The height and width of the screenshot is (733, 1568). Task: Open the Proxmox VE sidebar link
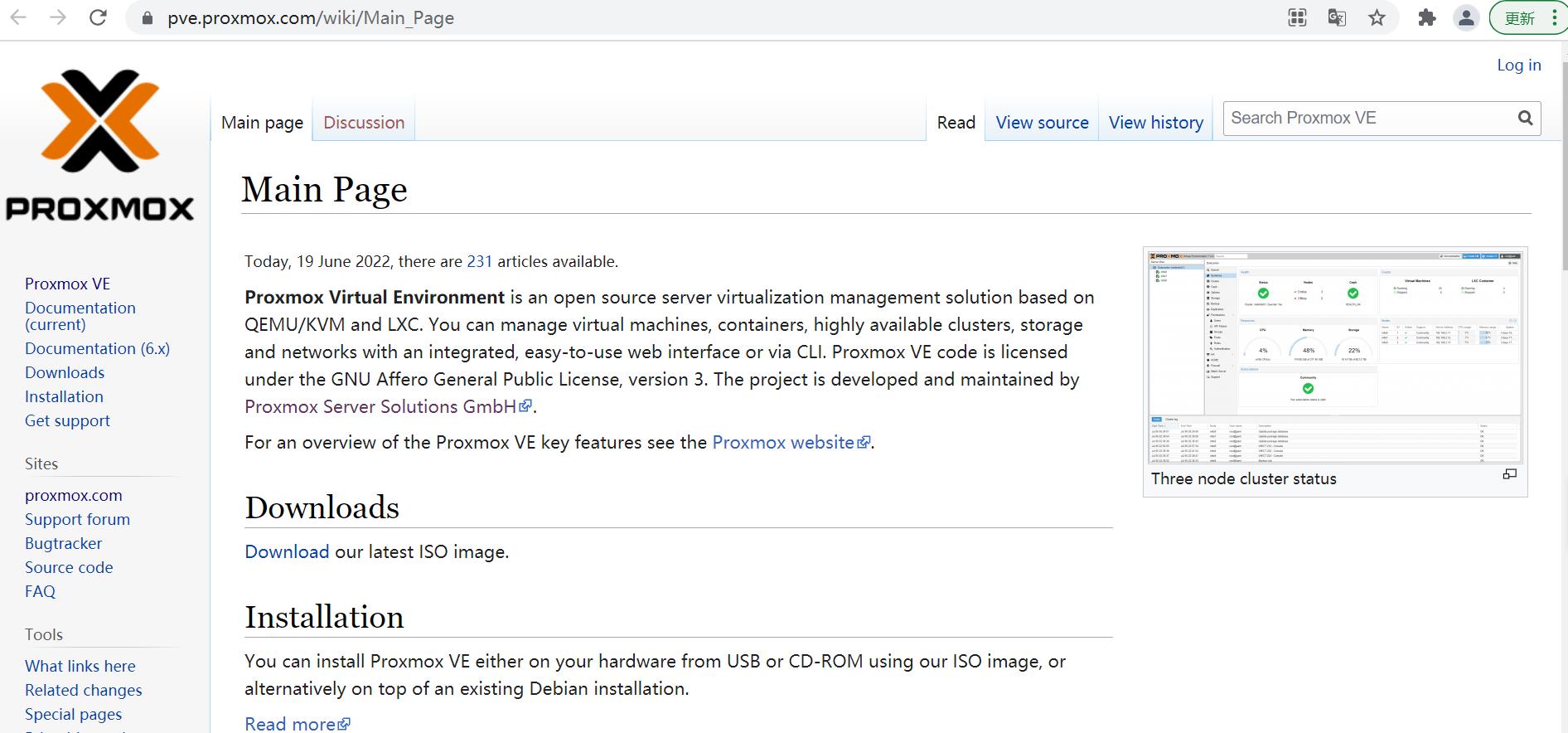click(x=67, y=284)
